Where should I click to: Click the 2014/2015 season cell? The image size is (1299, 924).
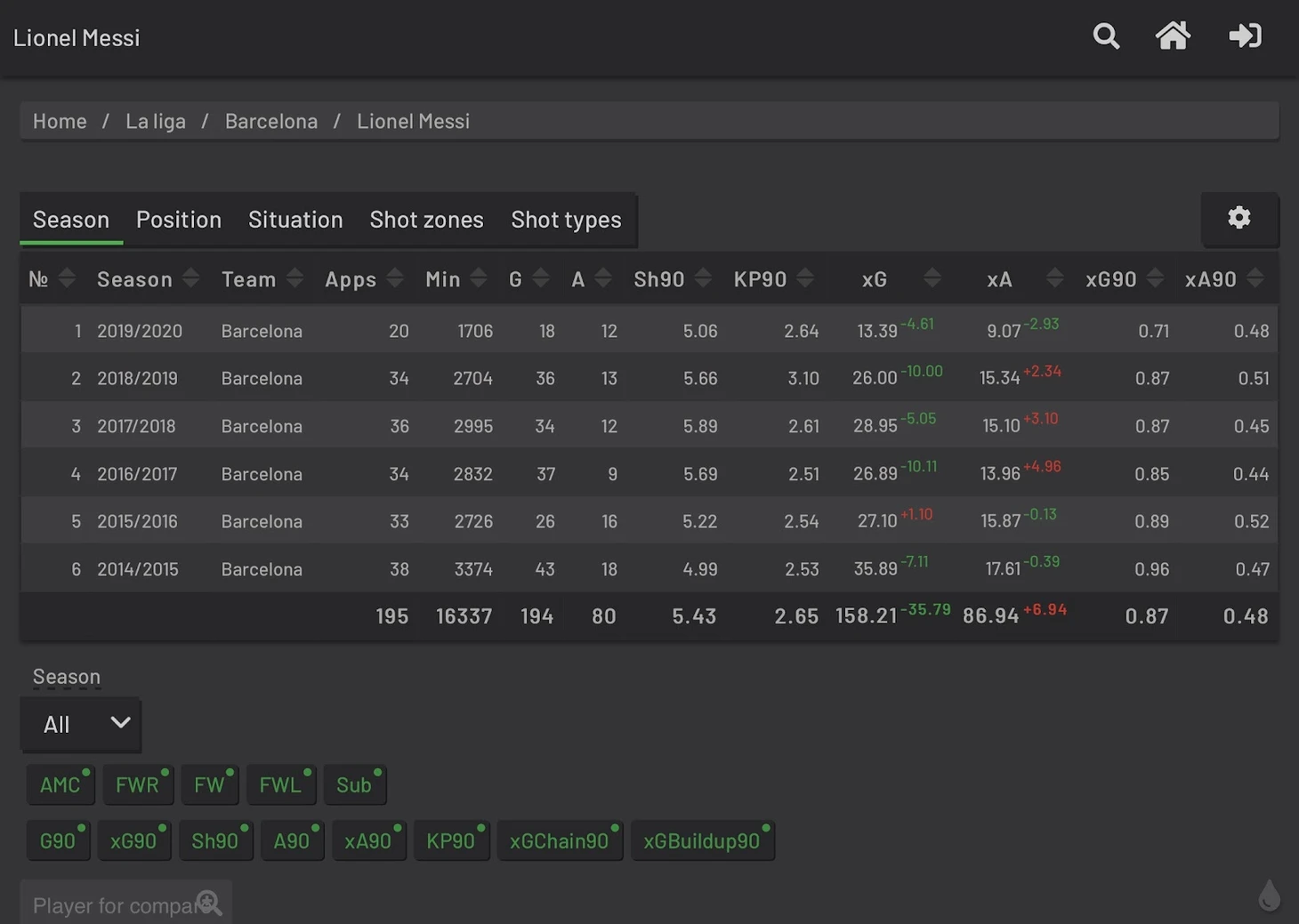point(138,569)
